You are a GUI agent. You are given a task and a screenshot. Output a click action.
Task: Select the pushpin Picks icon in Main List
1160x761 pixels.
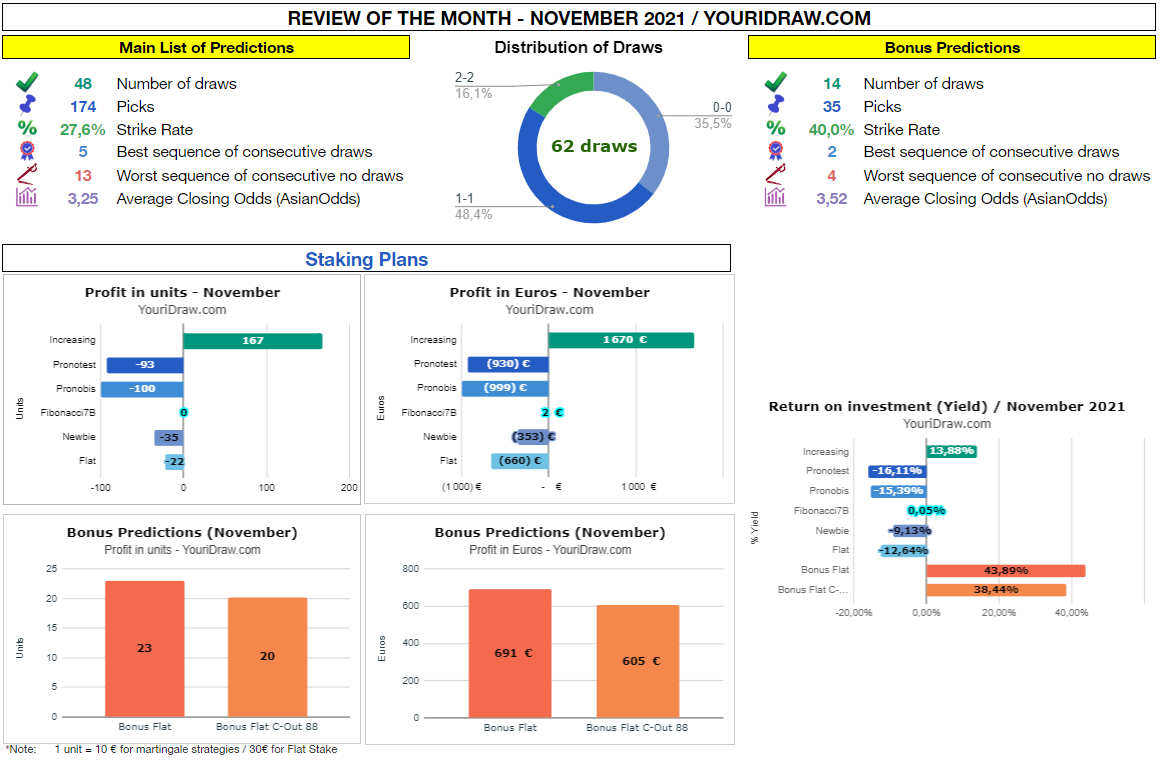pos(26,106)
